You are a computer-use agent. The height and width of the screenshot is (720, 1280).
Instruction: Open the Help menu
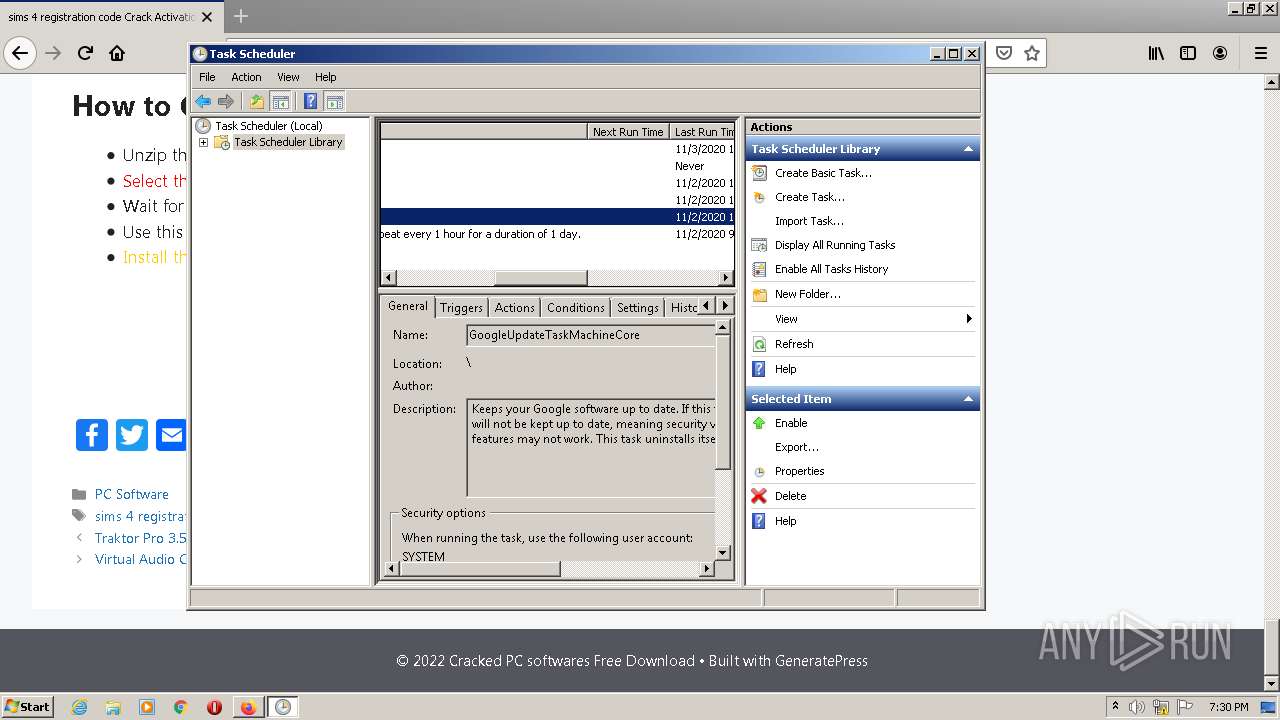[x=326, y=77]
